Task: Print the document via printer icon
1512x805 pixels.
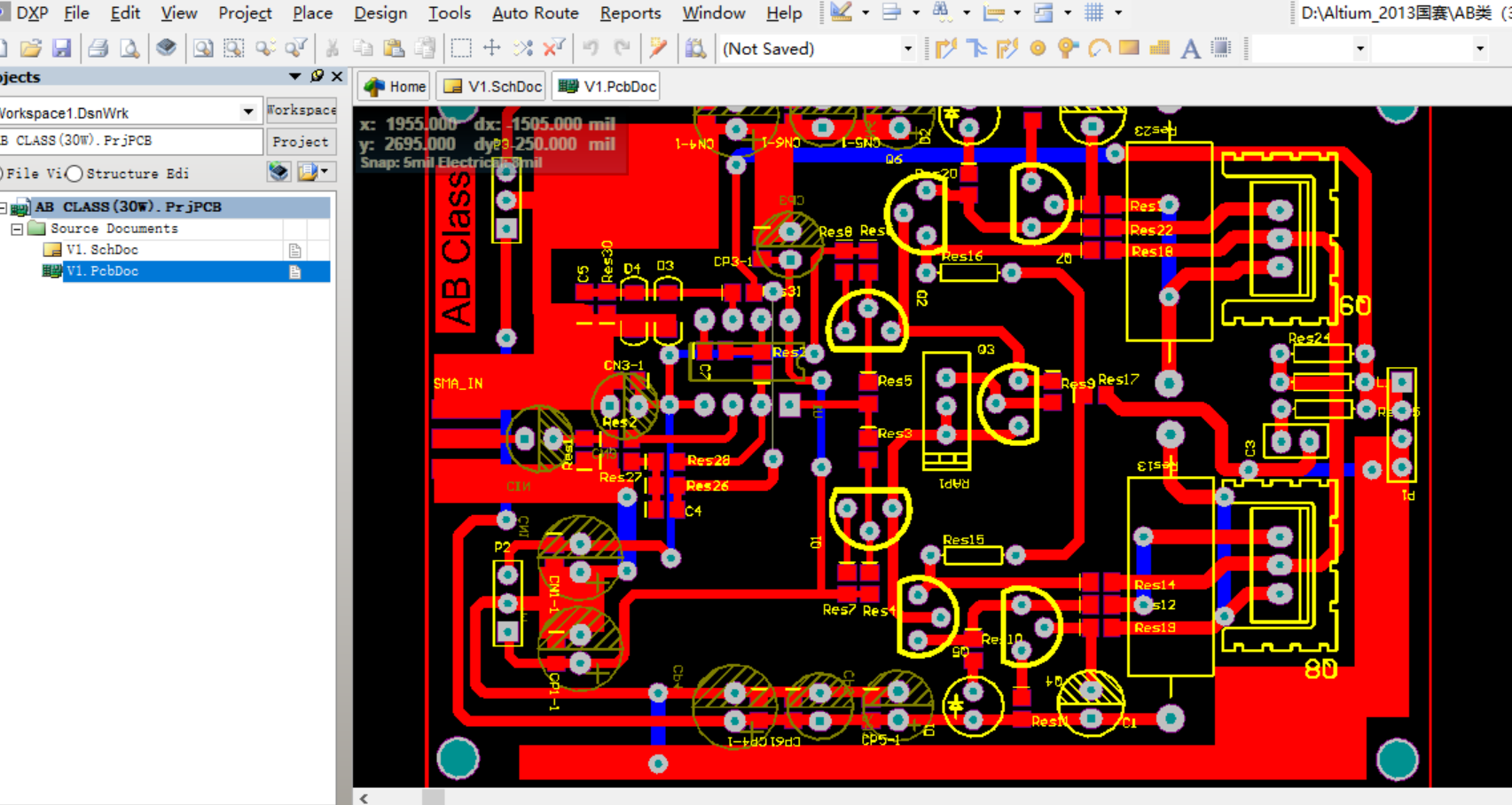Action: pyautogui.click(x=98, y=48)
